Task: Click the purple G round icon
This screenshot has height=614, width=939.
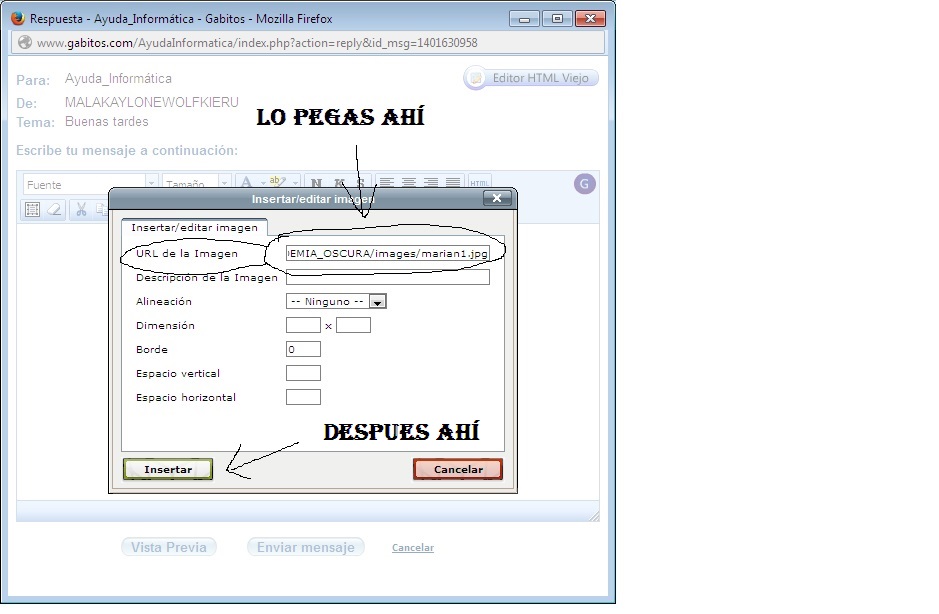Action: [585, 183]
